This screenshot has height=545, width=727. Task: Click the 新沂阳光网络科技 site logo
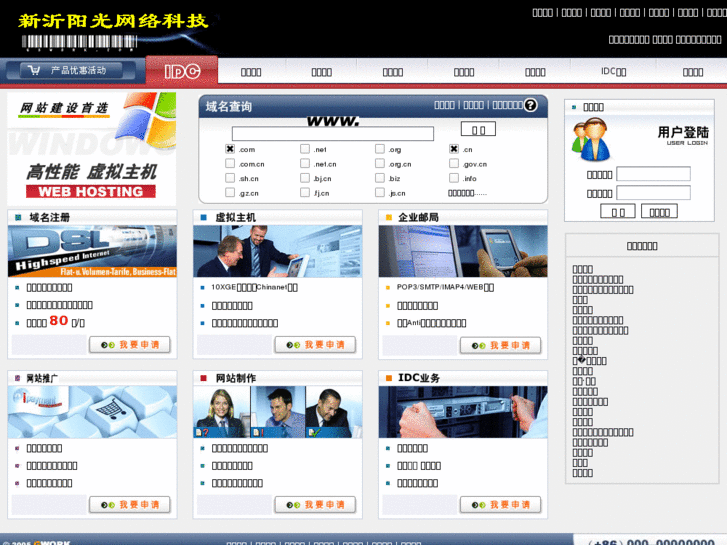(113, 21)
